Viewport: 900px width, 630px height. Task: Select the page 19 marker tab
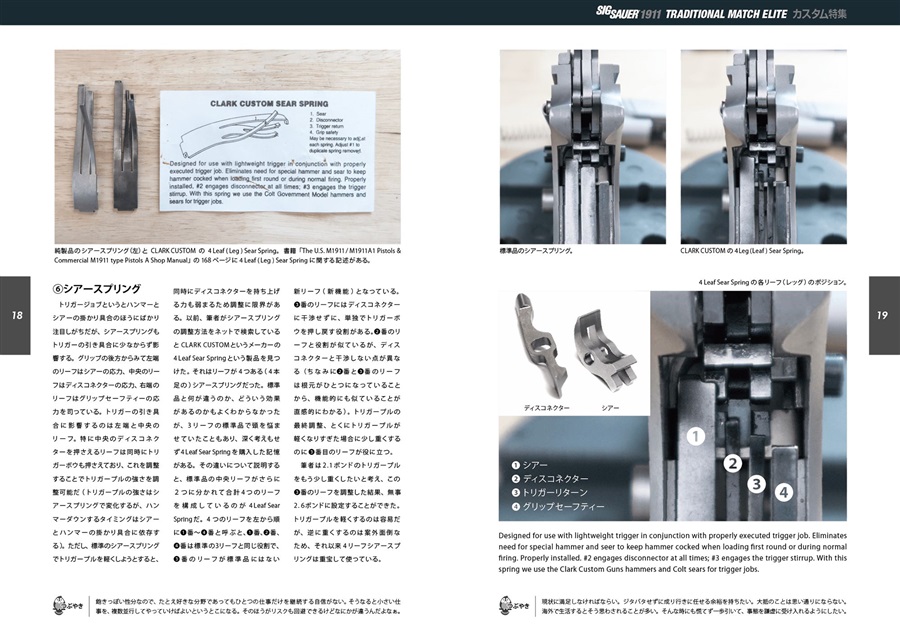(x=884, y=315)
